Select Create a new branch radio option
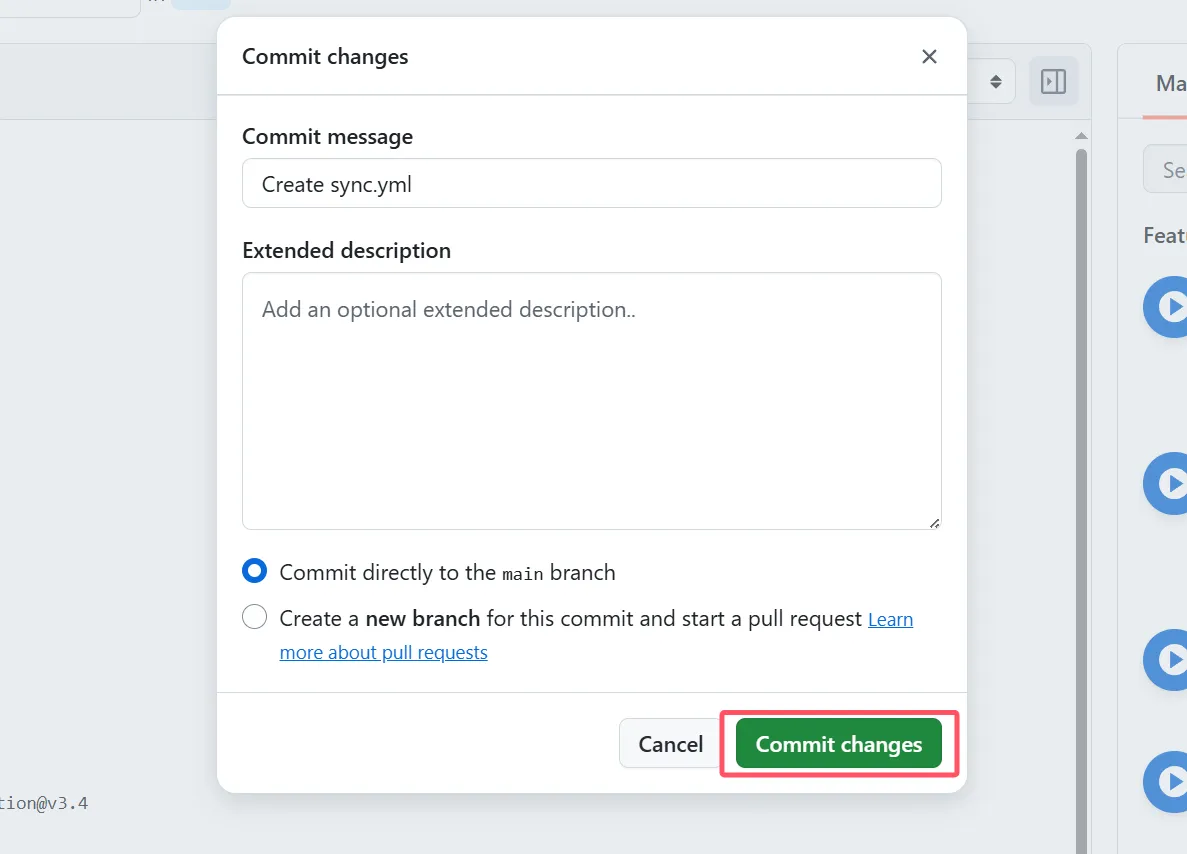This screenshot has width=1187, height=854. pos(255,618)
